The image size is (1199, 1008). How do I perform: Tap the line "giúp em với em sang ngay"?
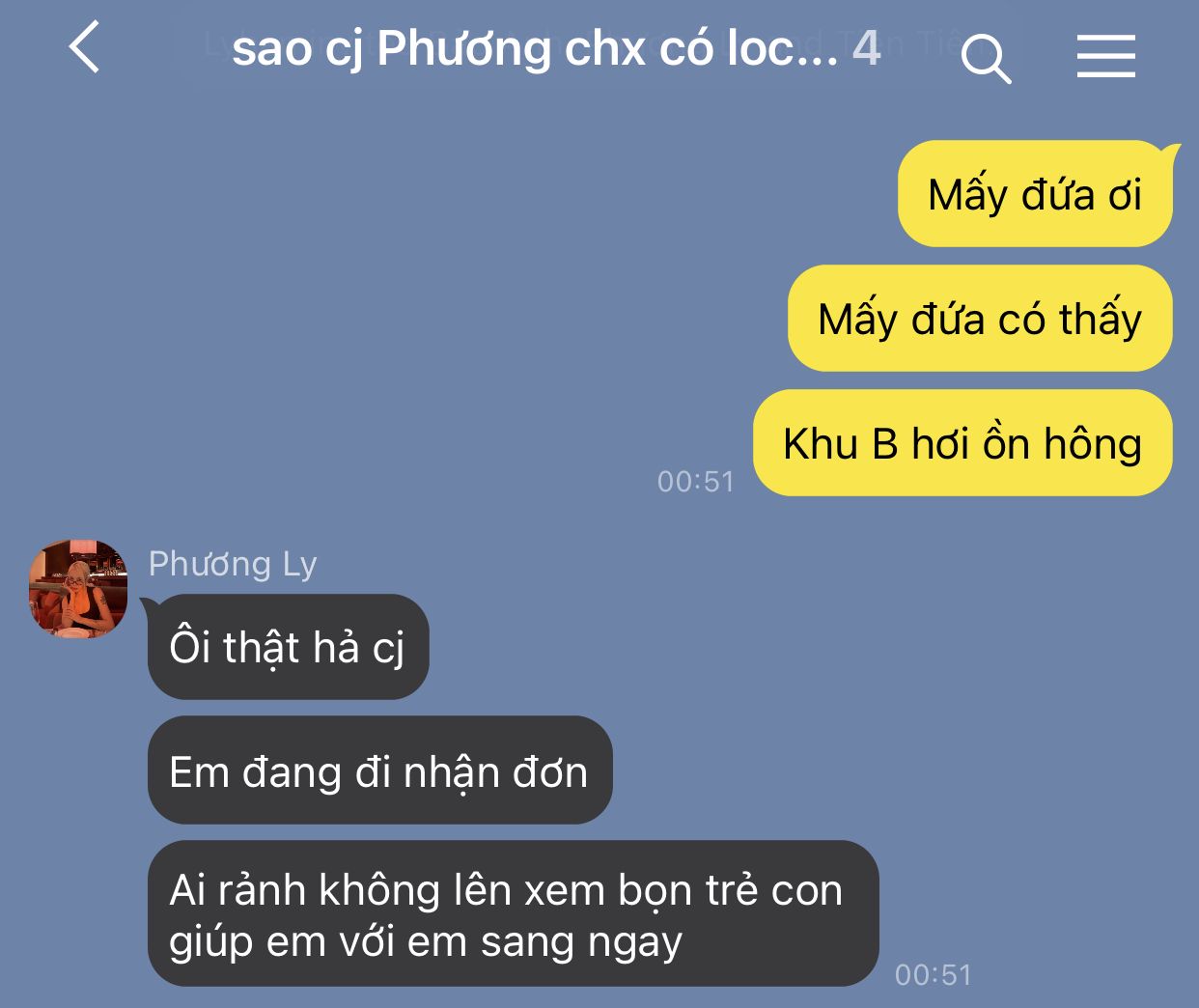pyautogui.click(x=426, y=941)
